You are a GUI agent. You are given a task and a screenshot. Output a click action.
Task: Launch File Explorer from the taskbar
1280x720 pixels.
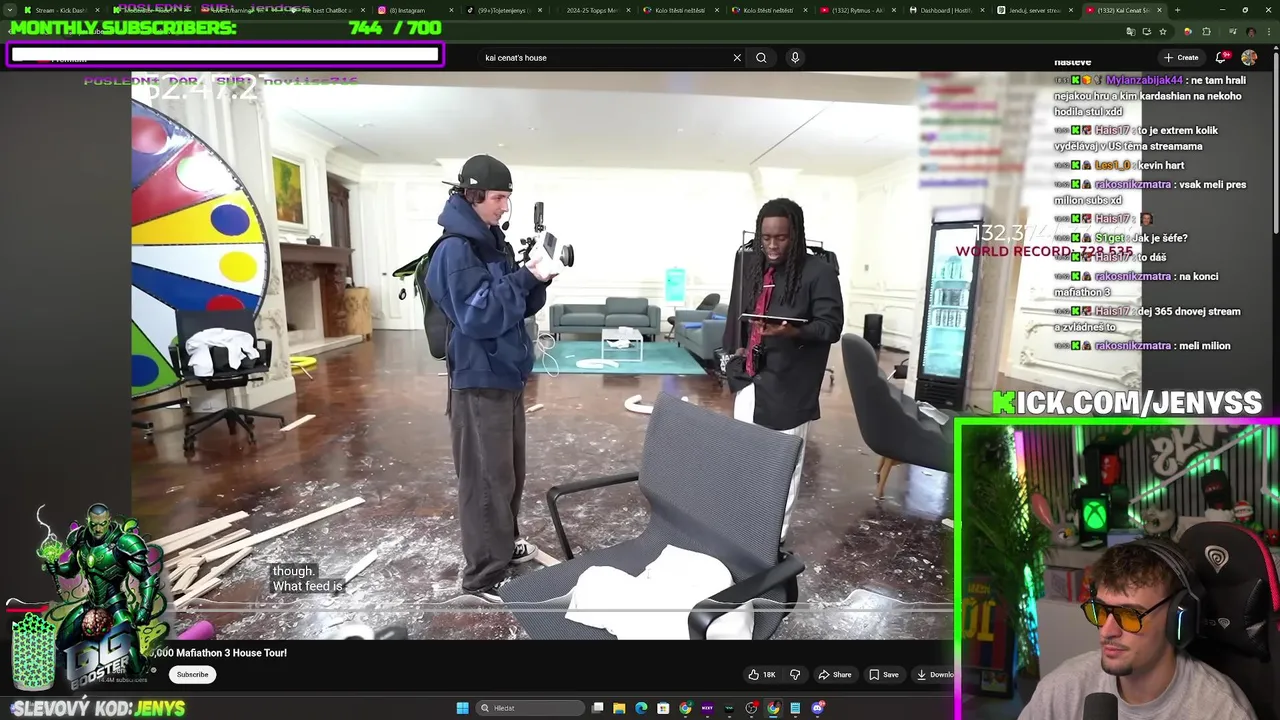[x=620, y=708]
